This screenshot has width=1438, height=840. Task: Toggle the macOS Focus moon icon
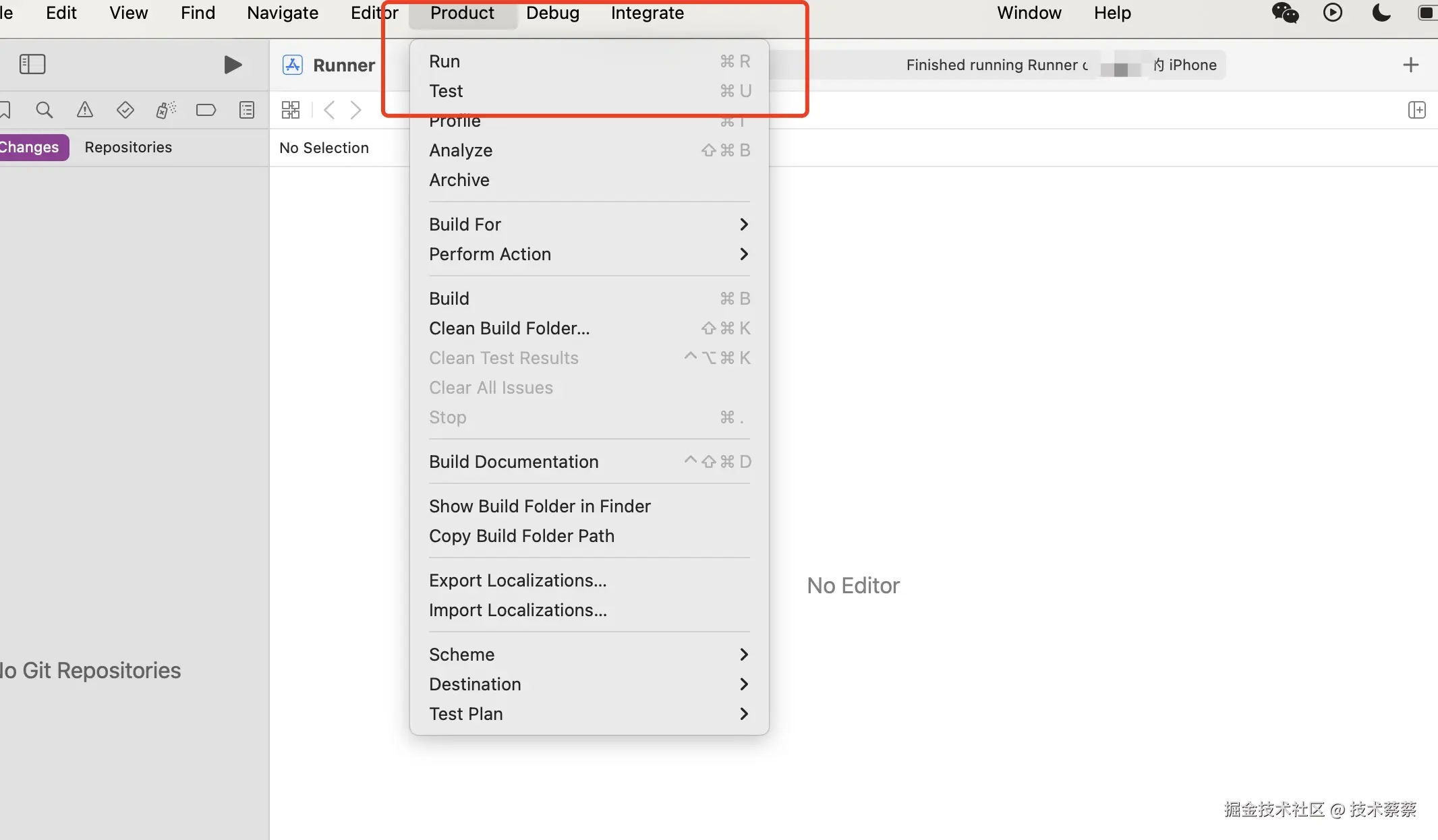coord(1381,13)
